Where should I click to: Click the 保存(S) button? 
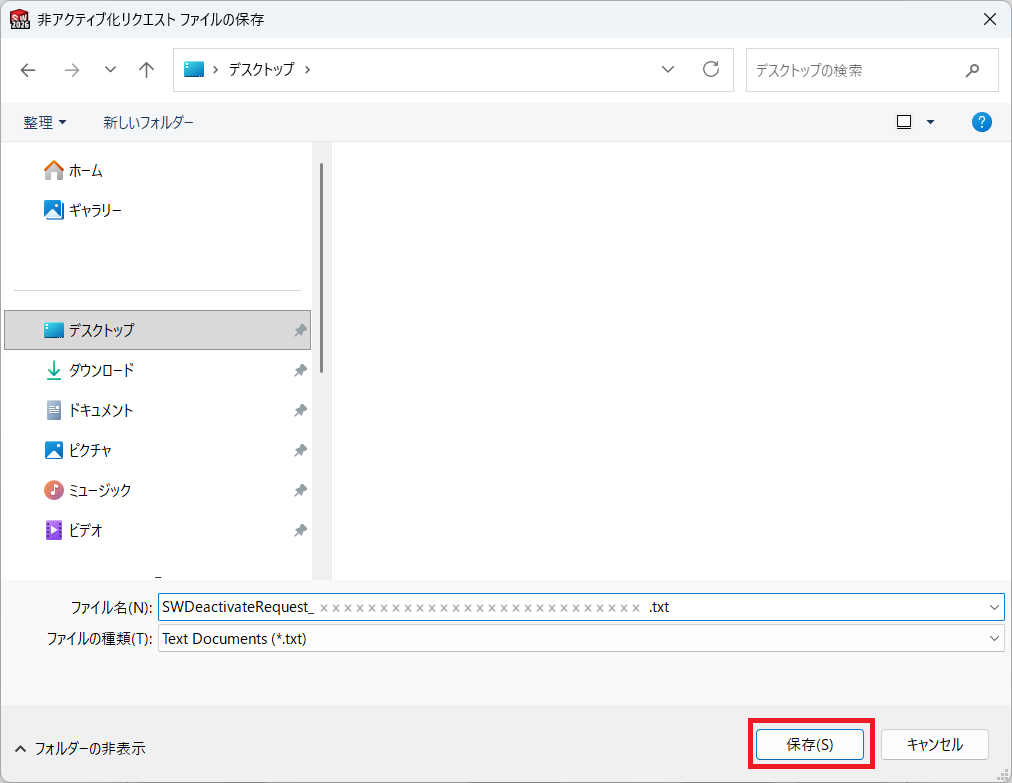[809, 744]
